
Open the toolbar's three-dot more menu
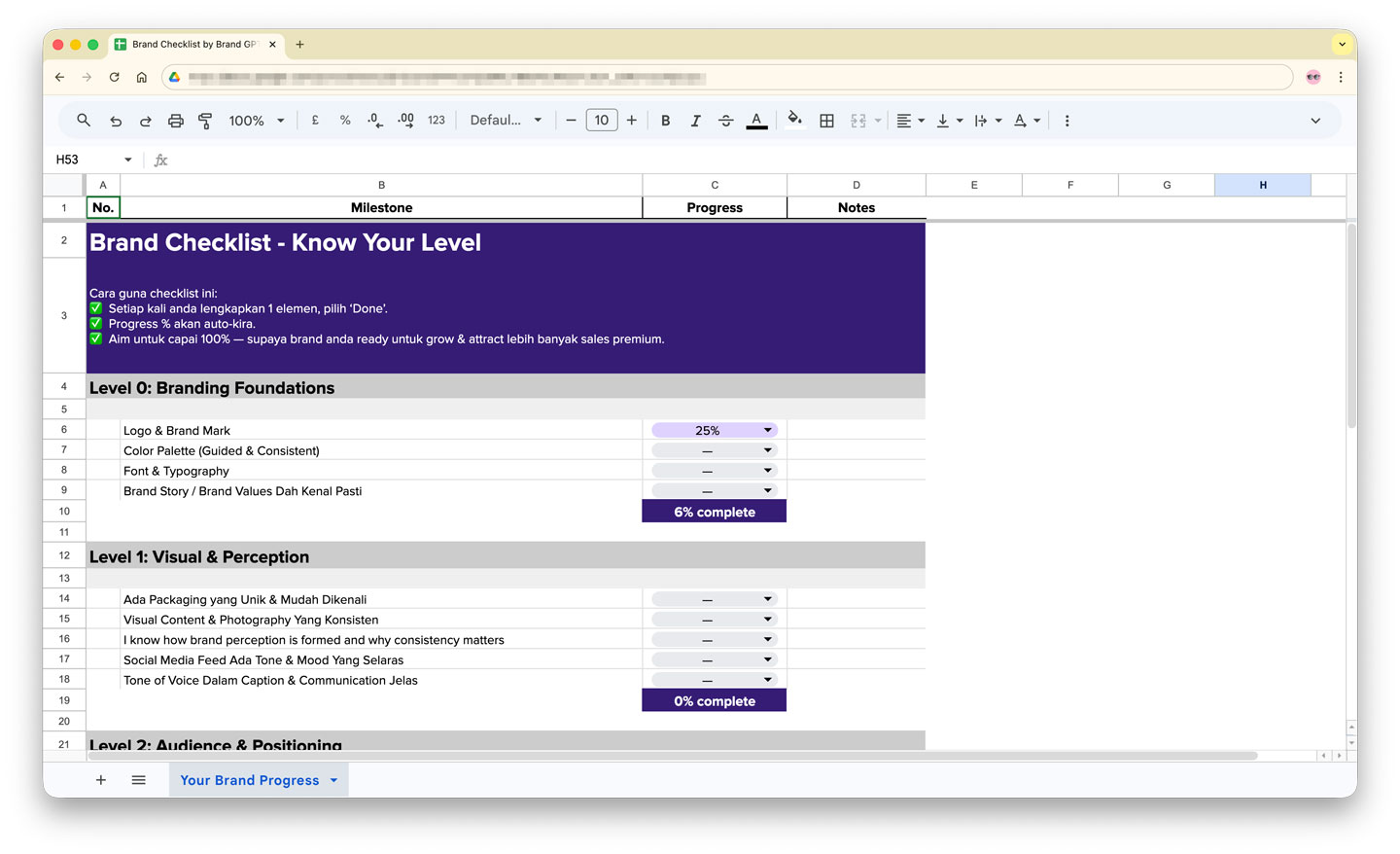coord(1067,121)
